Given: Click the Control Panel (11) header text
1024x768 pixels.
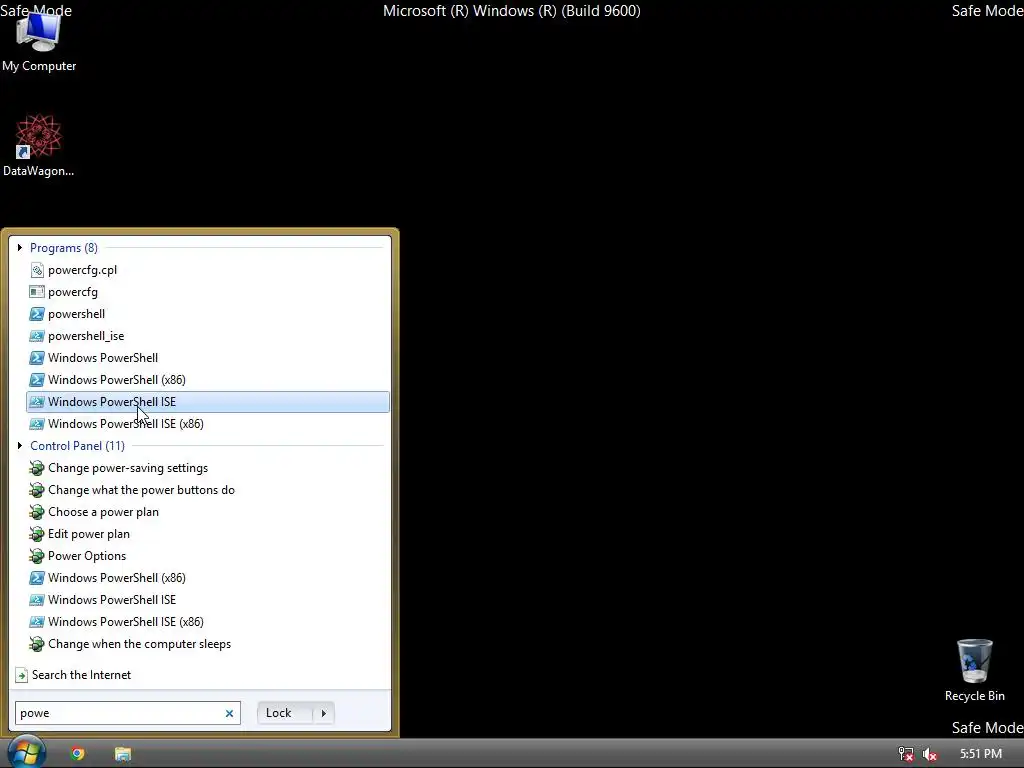Looking at the screenshot, I should (77, 445).
